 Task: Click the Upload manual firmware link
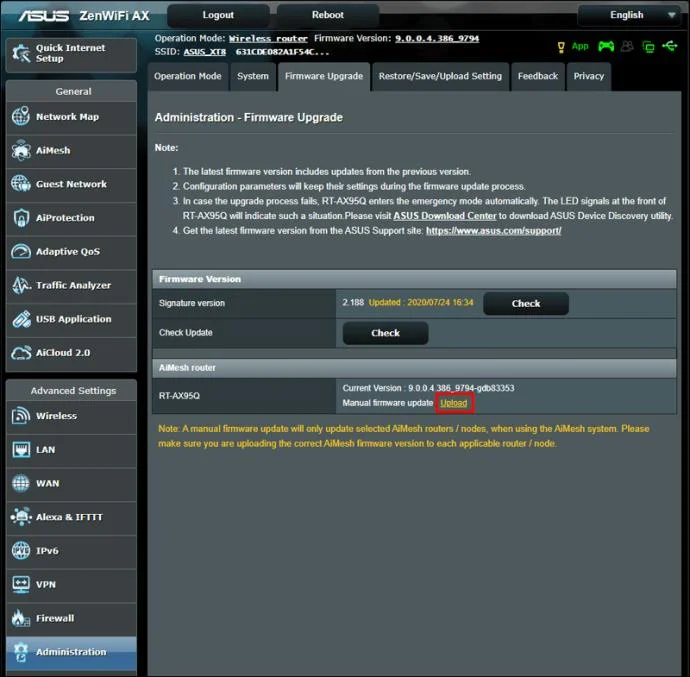point(454,403)
